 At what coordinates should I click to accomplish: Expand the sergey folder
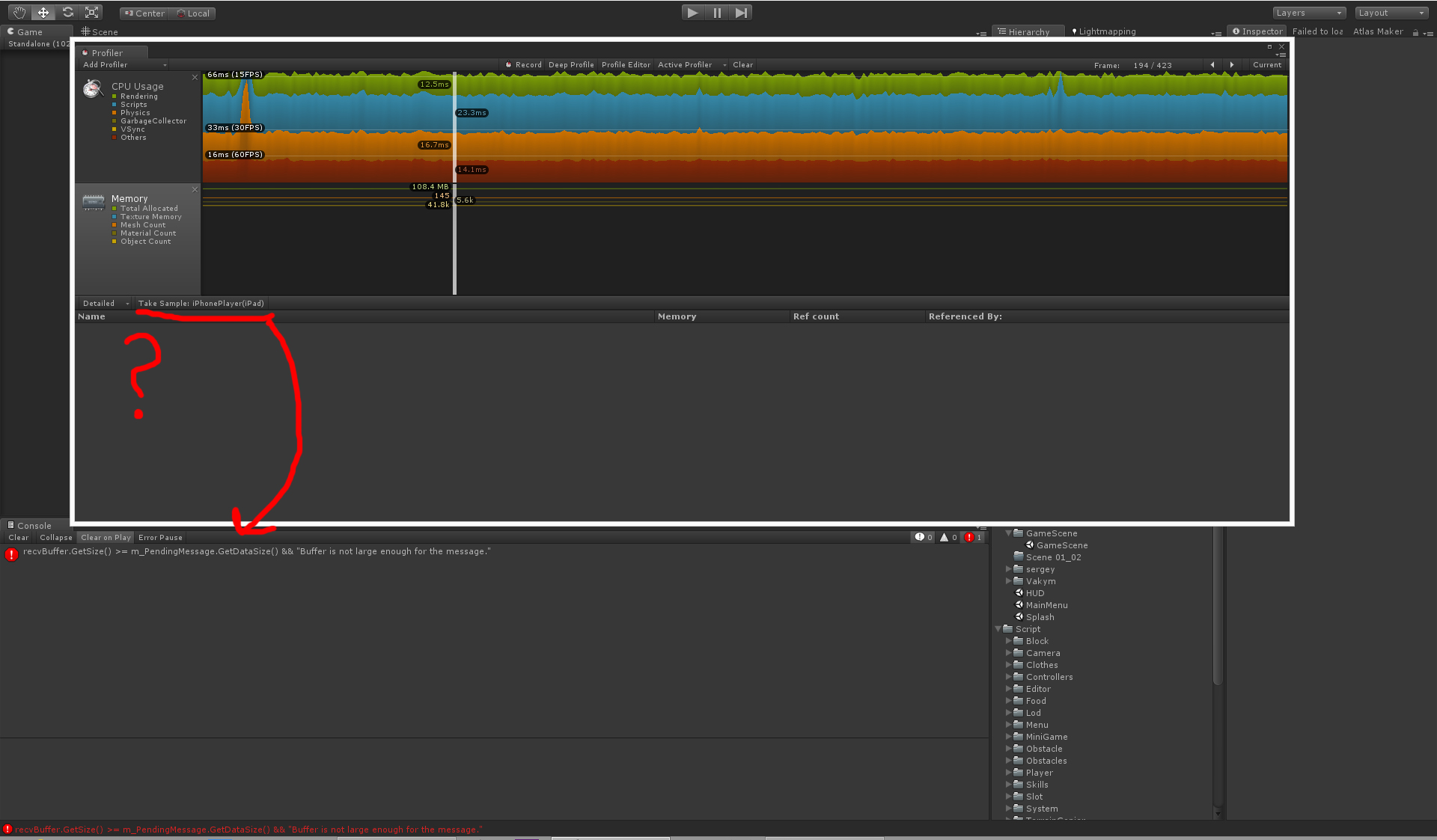(x=1008, y=569)
